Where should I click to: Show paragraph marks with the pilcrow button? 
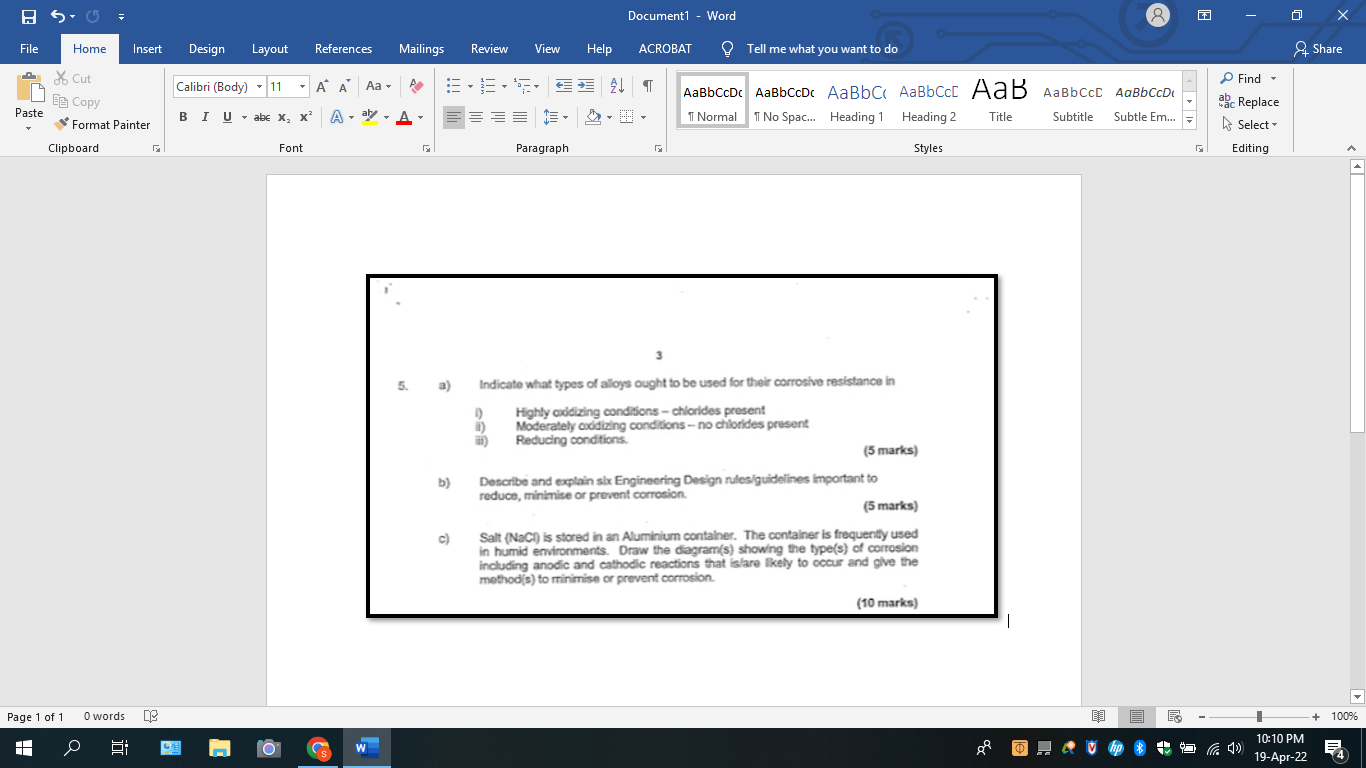click(647, 87)
